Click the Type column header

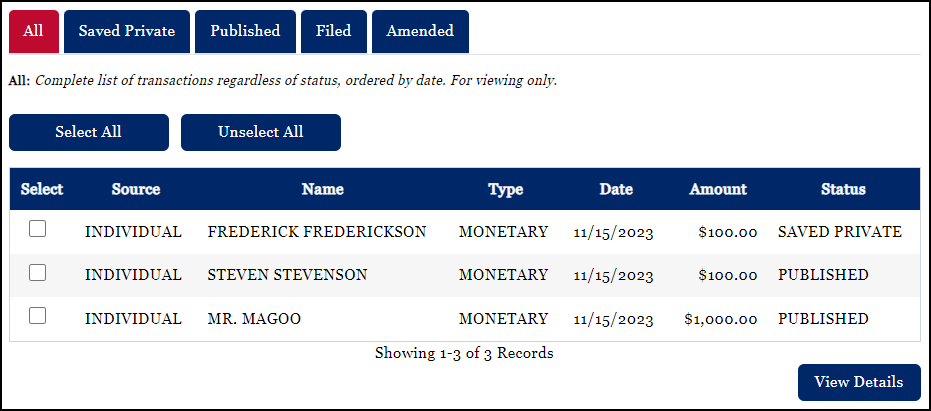pos(505,189)
